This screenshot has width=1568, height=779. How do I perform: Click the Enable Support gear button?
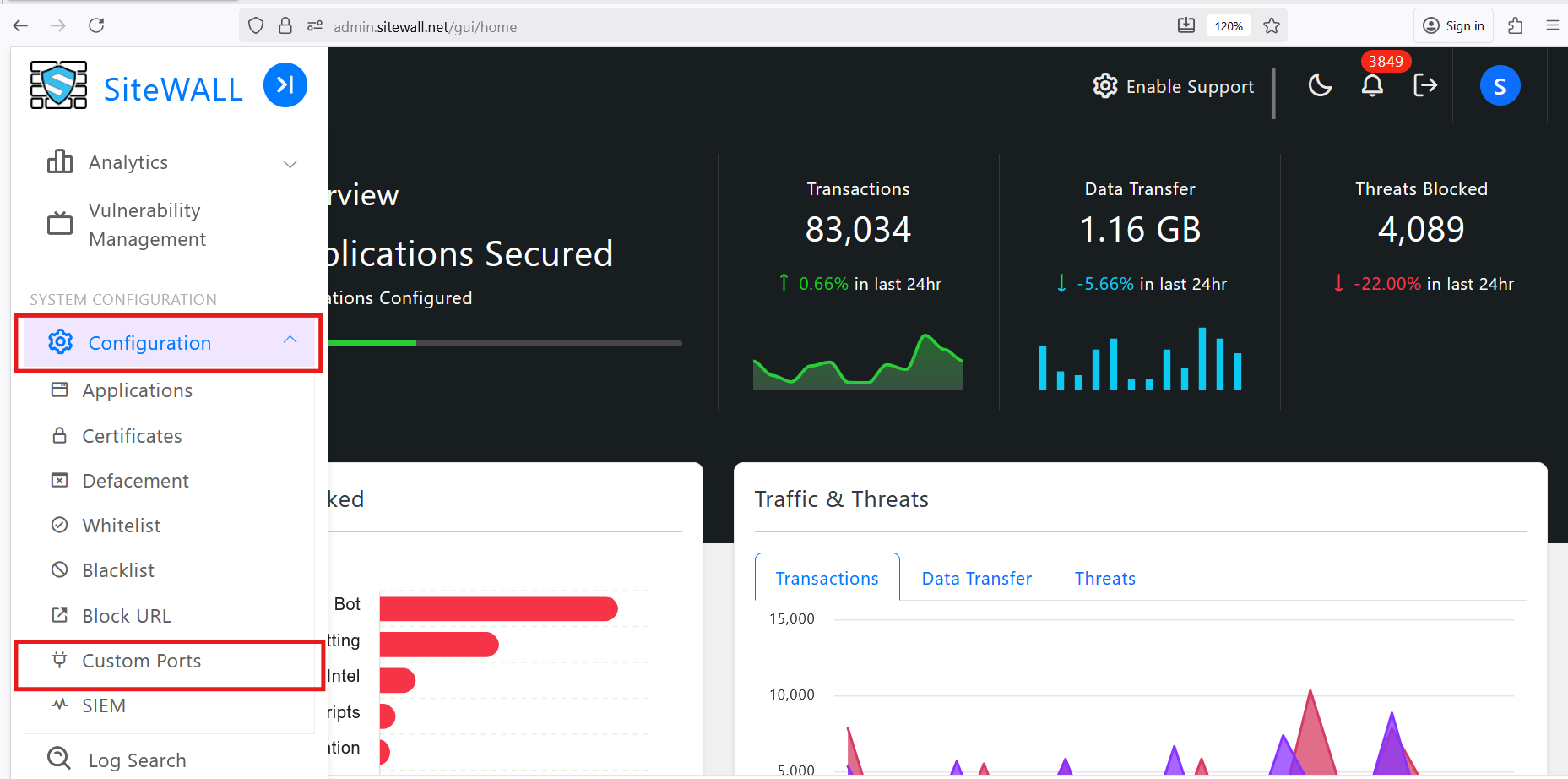(1173, 86)
